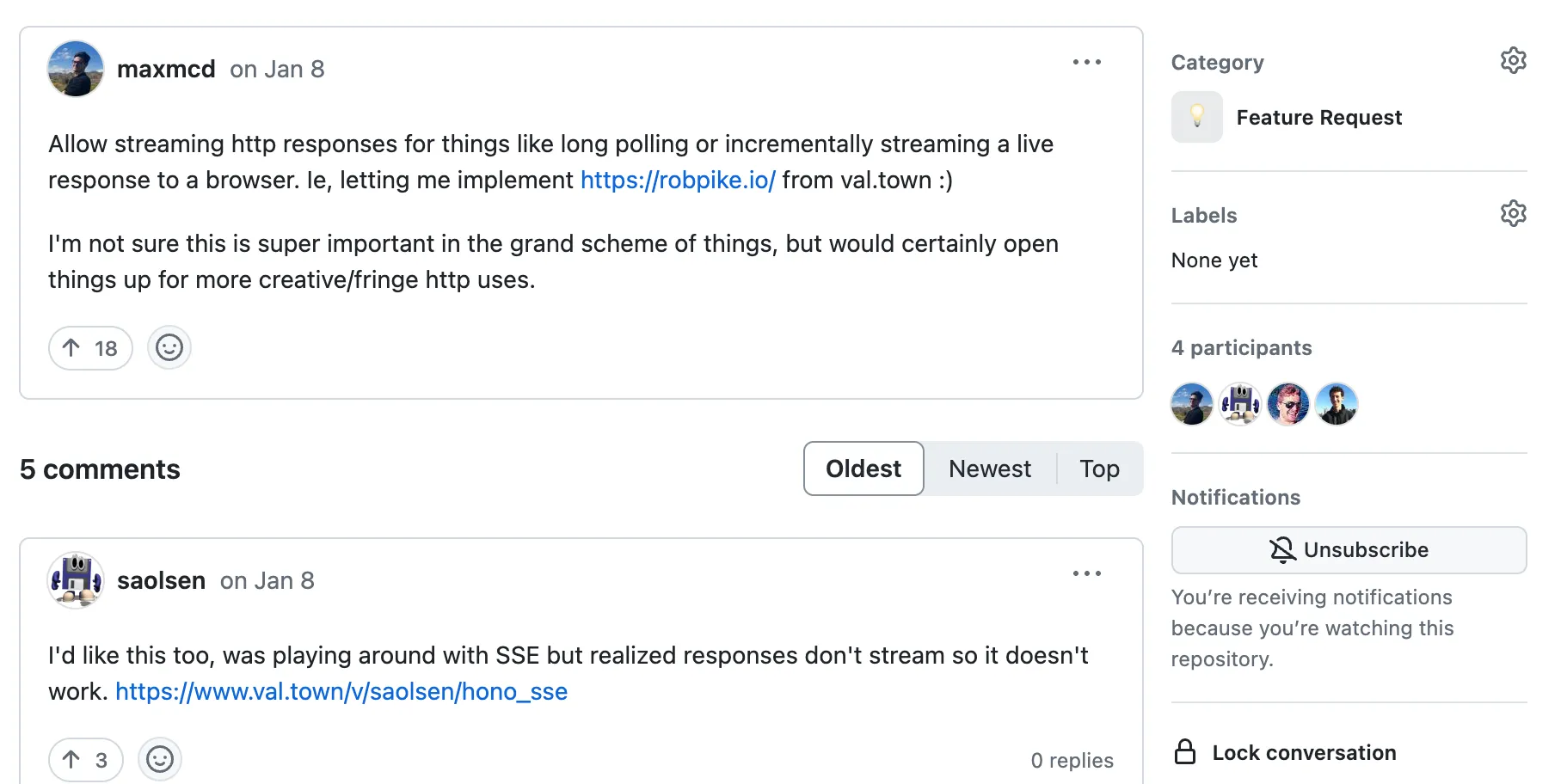Open the options menu on maxmcd's post
Screen dimensions: 1567x784
coord(1086,62)
